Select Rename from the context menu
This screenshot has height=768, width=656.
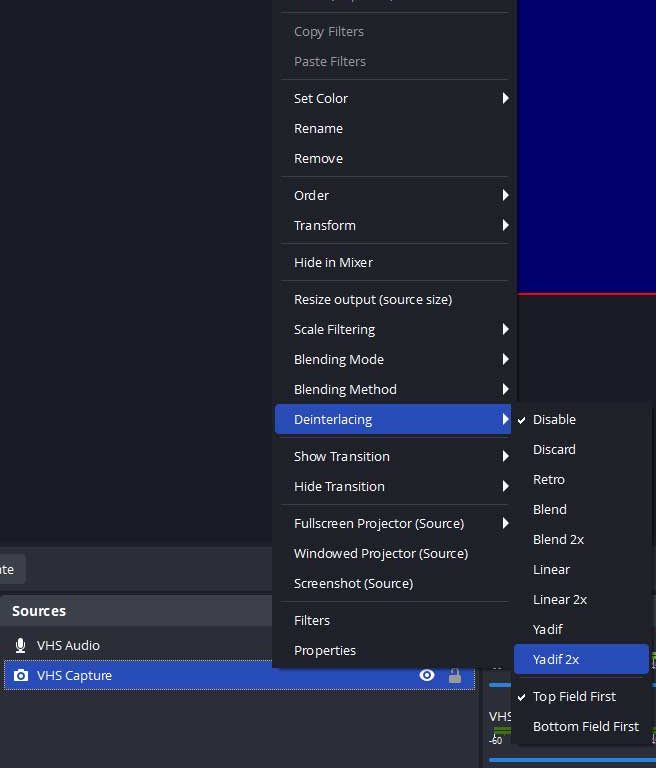coord(318,128)
